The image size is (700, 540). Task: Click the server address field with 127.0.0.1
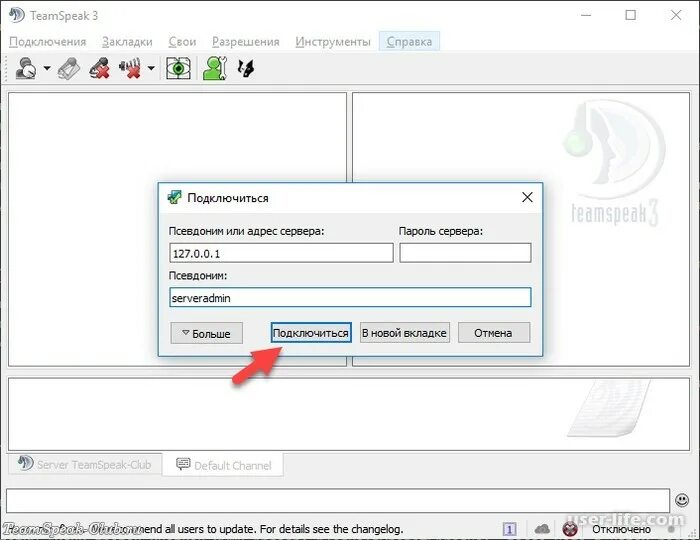tap(281, 253)
